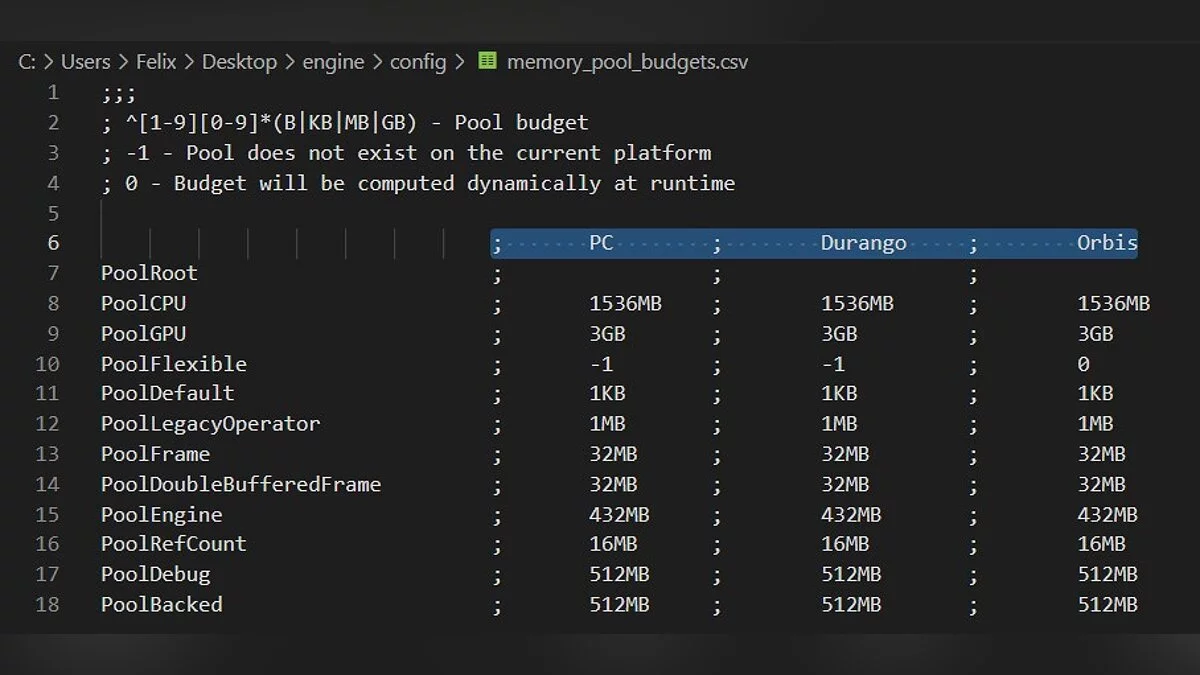Click the Users breadcrumb segment
Screen dimensions: 1200x675
pyautogui.click(x=85, y=62)
